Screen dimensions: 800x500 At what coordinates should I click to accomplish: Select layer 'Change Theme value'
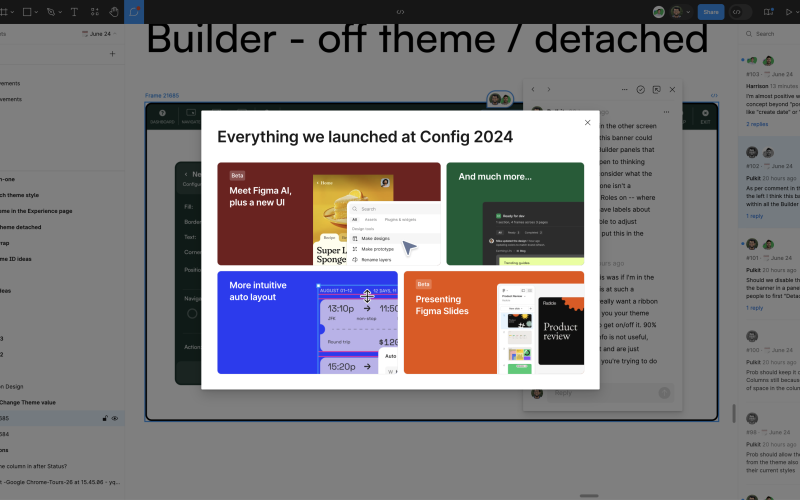pos(28,402)
